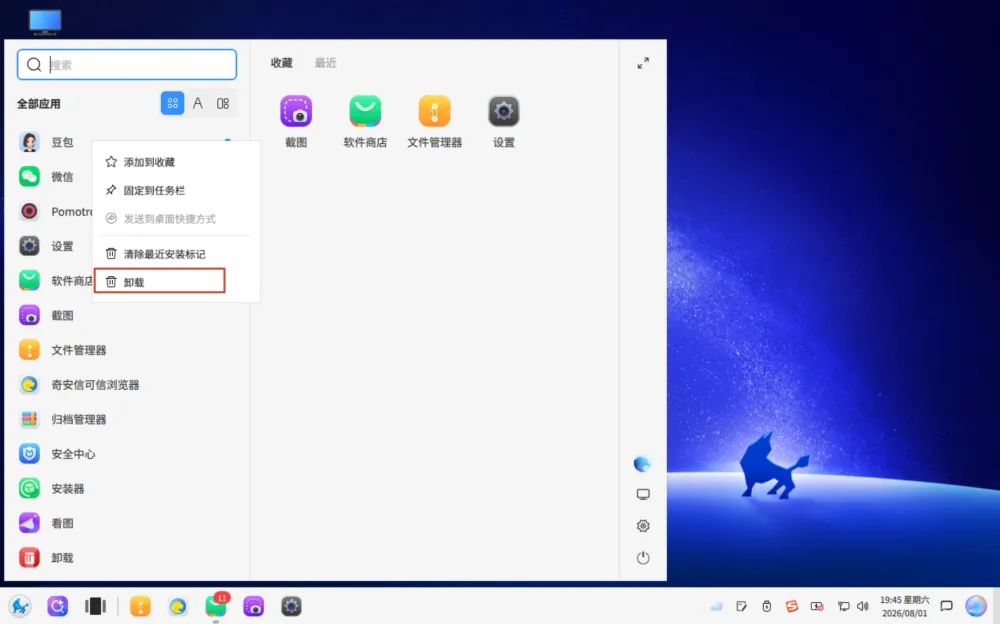Open the 卸载 app at list bottom
1000x624 pixels.
(127, 558)
